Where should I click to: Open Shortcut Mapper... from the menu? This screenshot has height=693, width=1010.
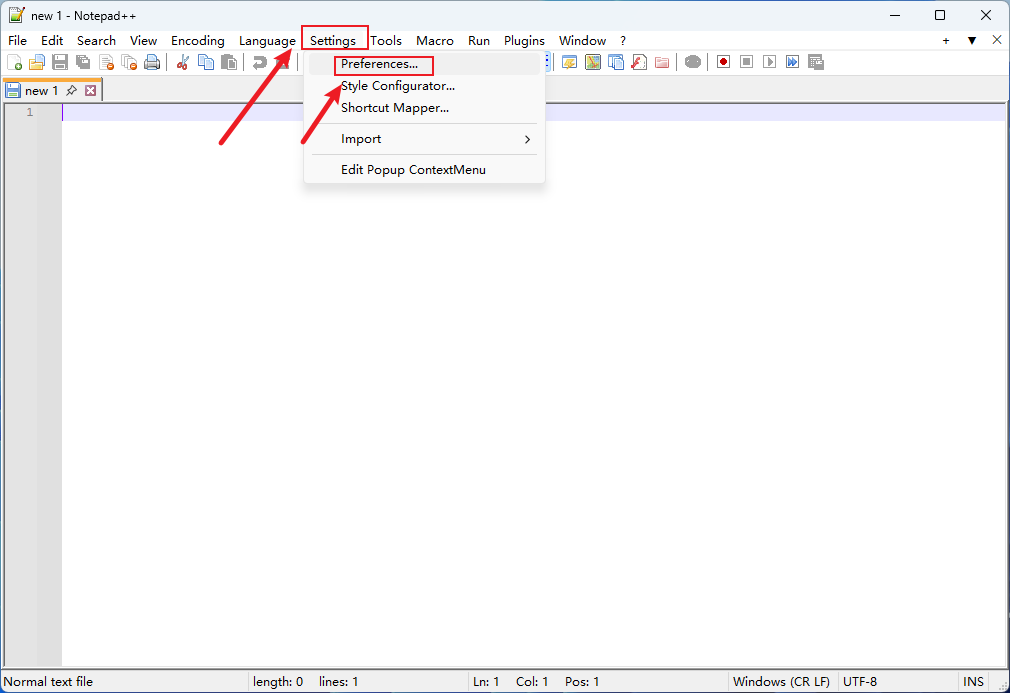394,108
